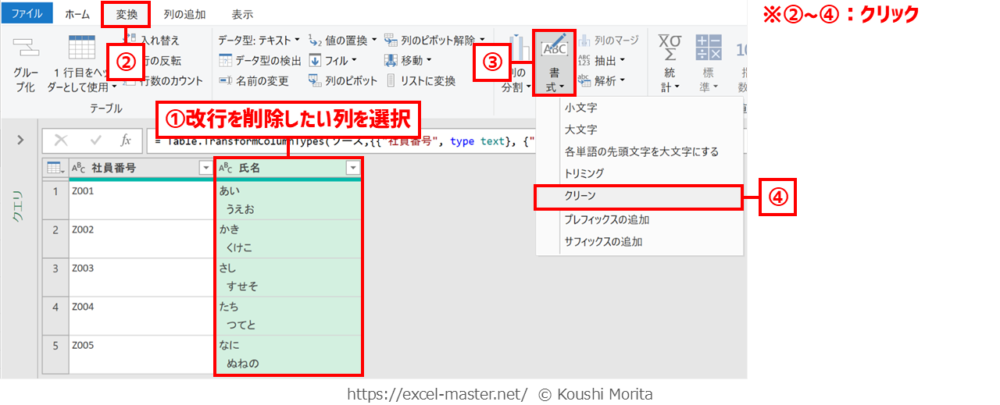Open the 氏名 column filter dropdown
The width and height of the screenshot is (1000, 405).
pyautogui.click(x=352, y=168)
